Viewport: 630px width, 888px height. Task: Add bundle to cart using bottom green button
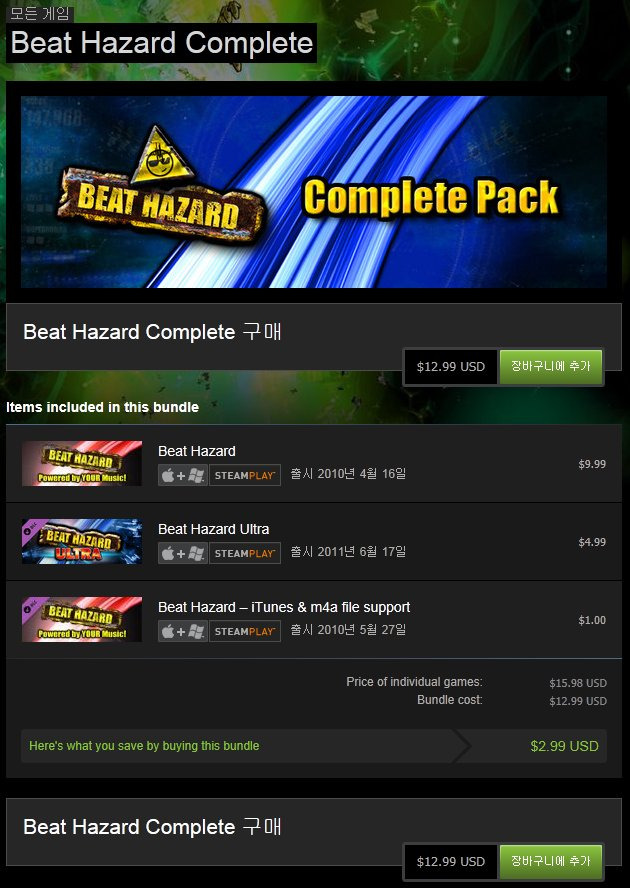click(550, 861)
